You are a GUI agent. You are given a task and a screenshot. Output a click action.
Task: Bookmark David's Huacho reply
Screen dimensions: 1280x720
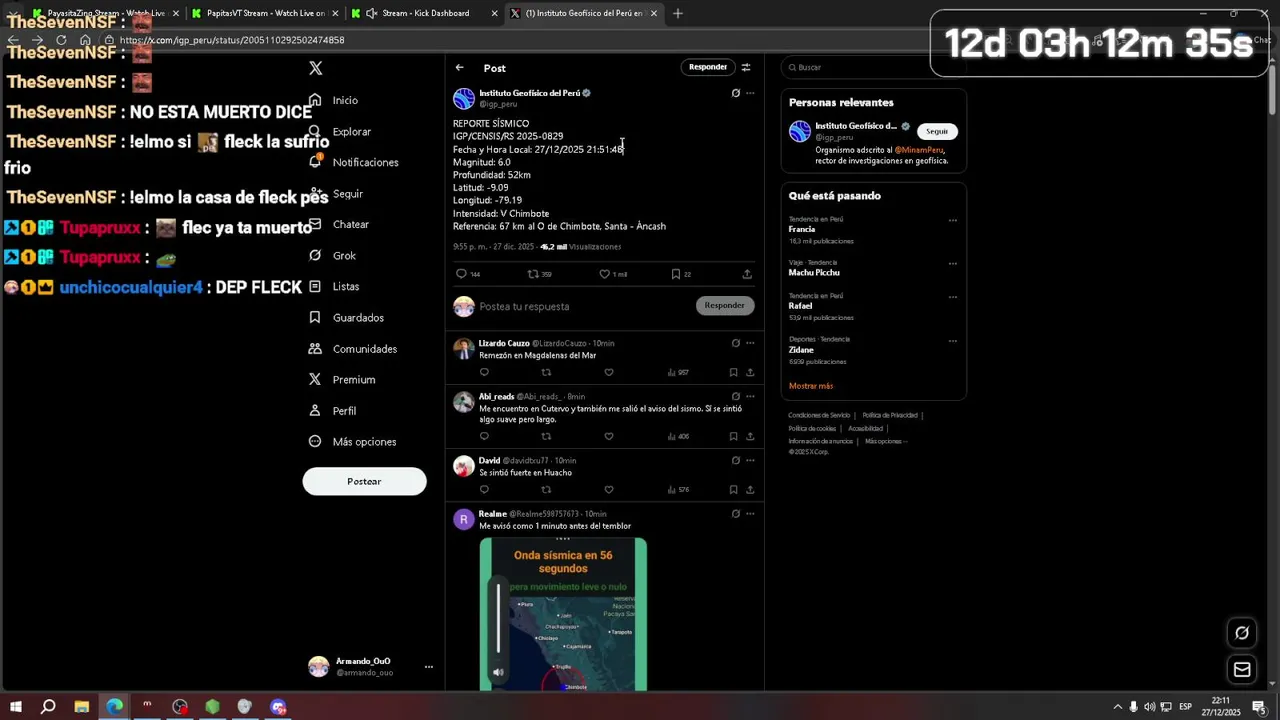click(x=733, y=489)
